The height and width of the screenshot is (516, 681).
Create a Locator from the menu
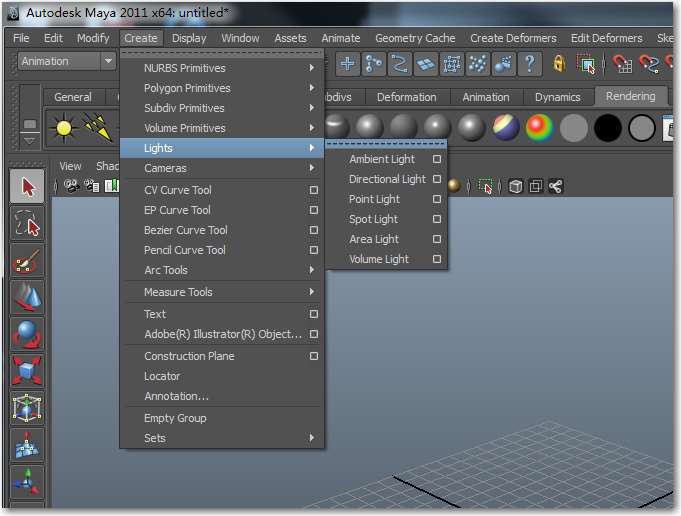(x=162, y=376)
